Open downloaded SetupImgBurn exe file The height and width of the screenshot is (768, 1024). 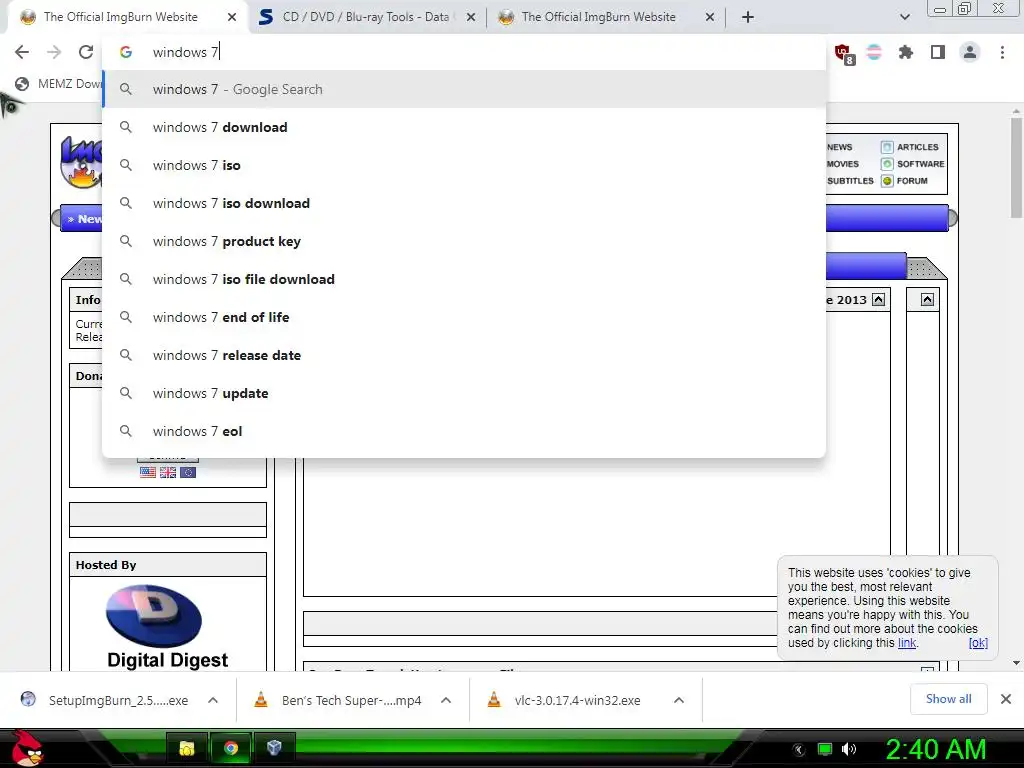click(104, 700)
